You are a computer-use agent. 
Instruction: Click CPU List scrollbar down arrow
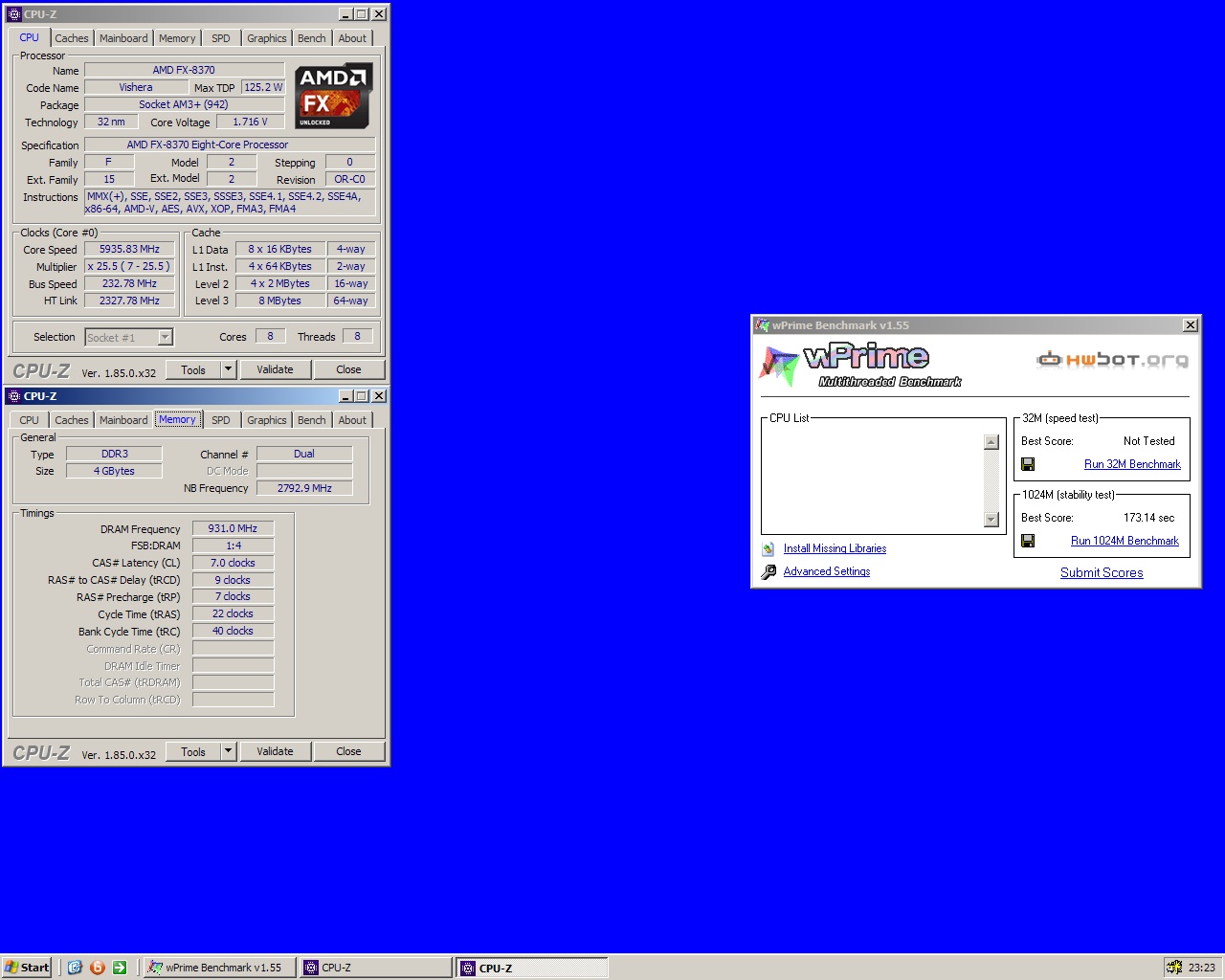click(x=991, y=519)
